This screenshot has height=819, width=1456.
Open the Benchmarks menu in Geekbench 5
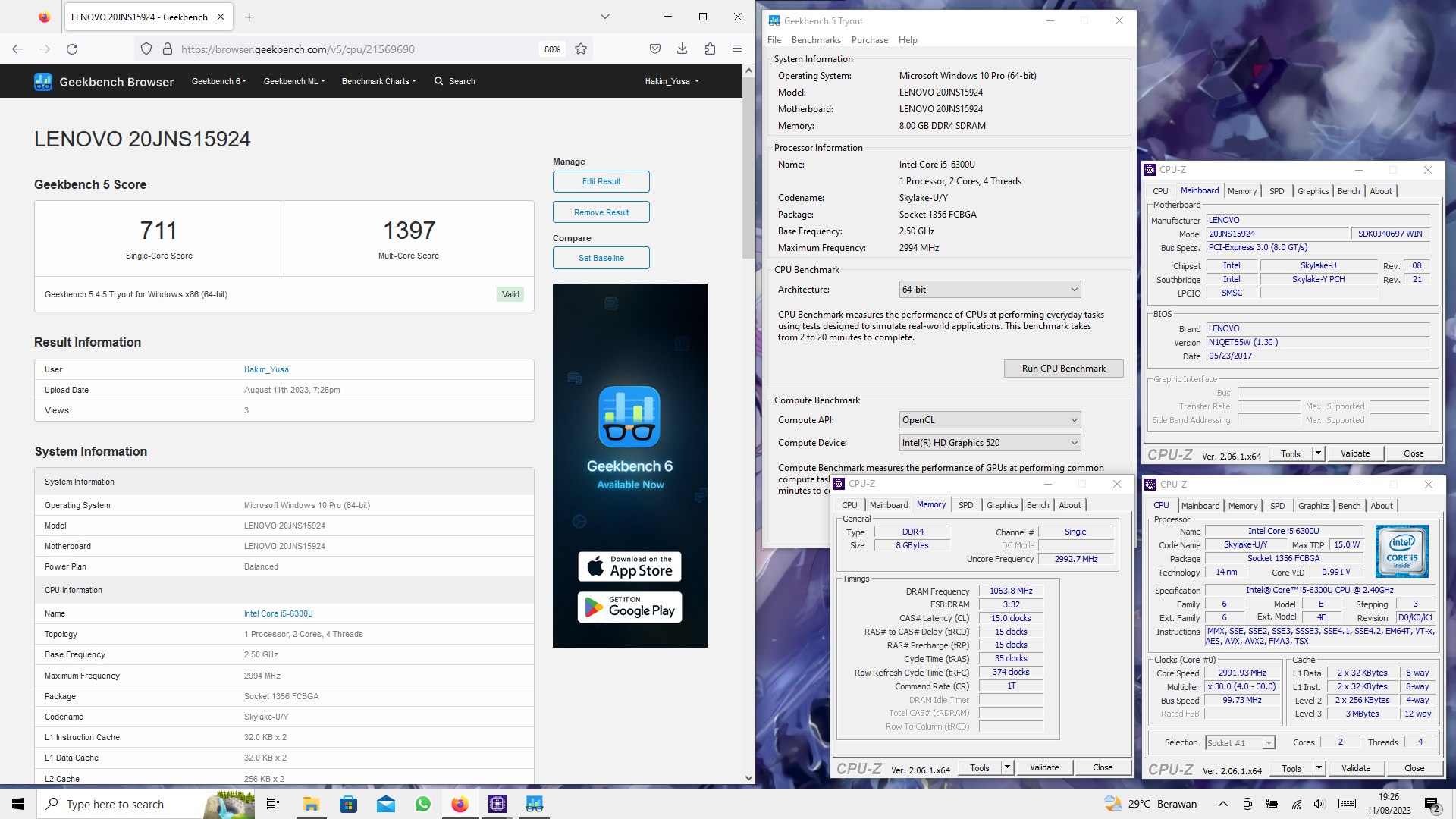pos(816,40)
